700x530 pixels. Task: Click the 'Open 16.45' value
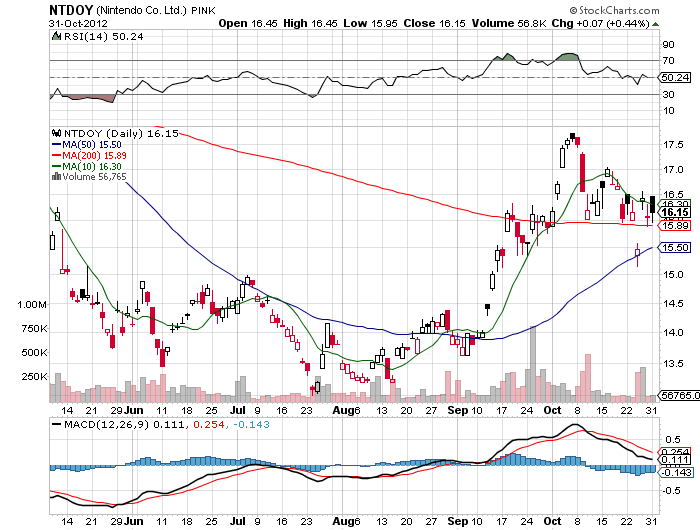click(248, 24)
